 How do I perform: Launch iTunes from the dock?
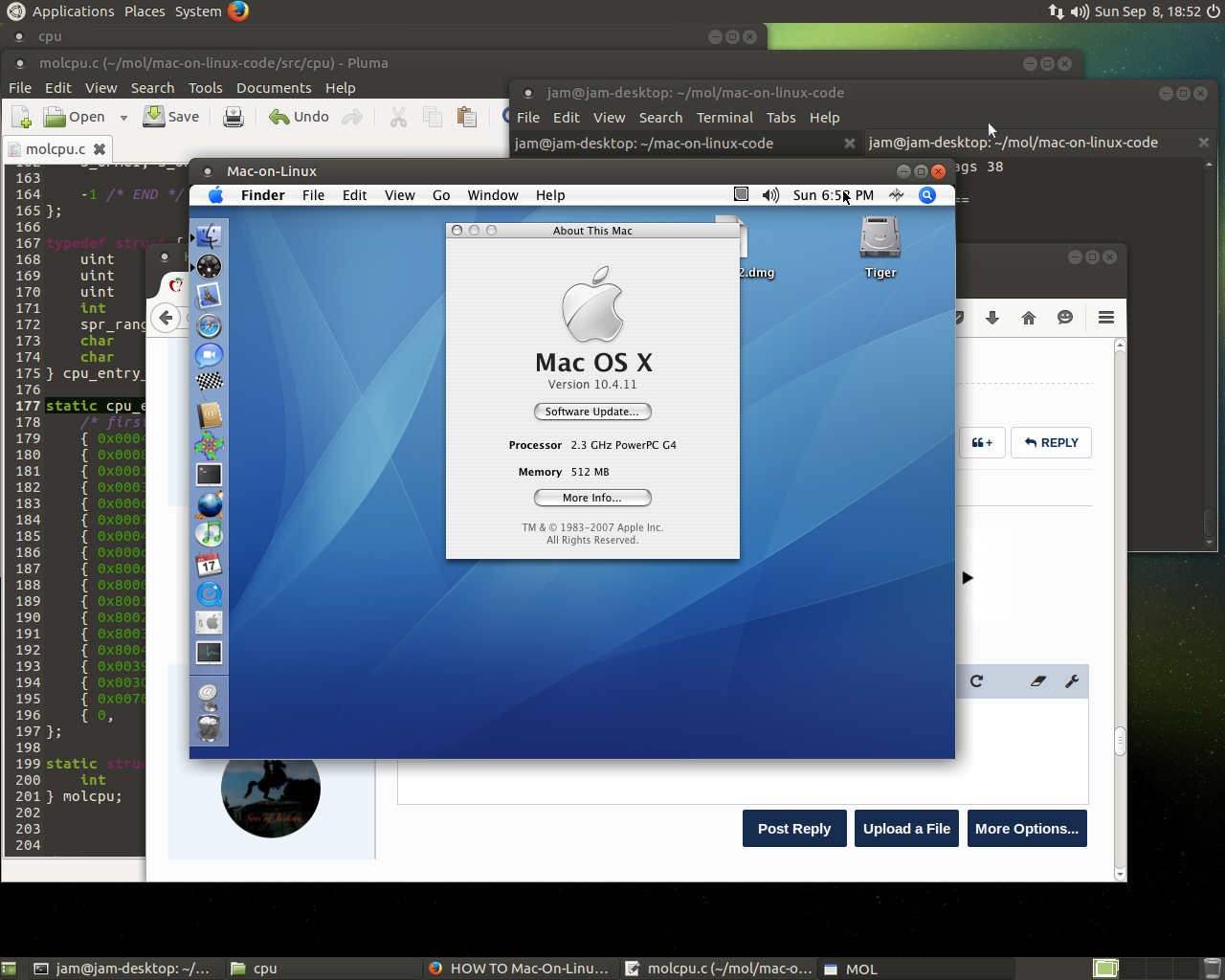tap(210, 534)
